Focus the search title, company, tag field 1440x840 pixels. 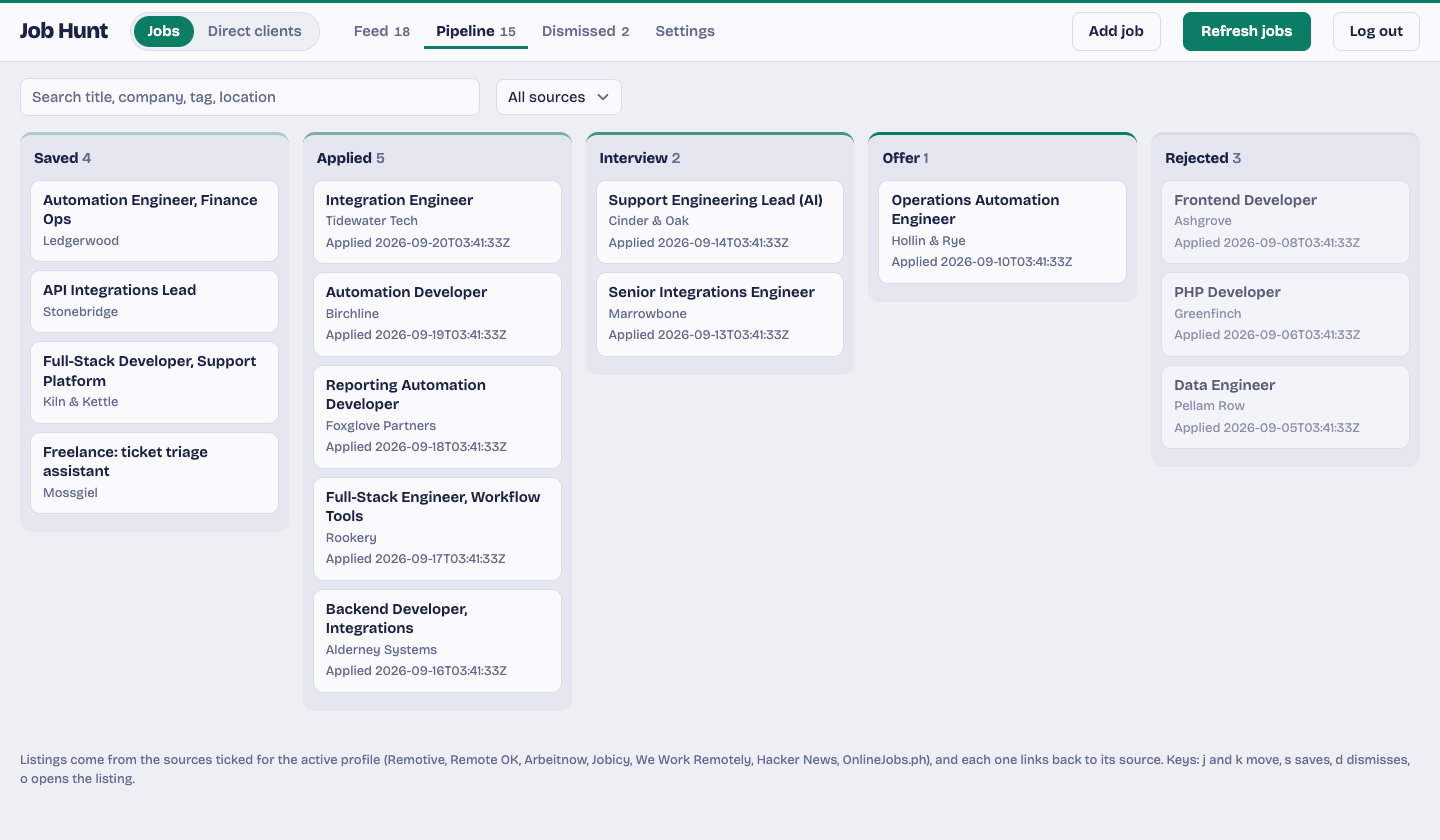(x=250, y=97)
